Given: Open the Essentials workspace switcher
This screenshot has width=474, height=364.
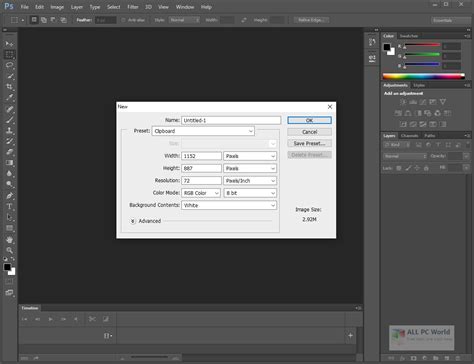Looking at the screenshot, I should 451,20.
